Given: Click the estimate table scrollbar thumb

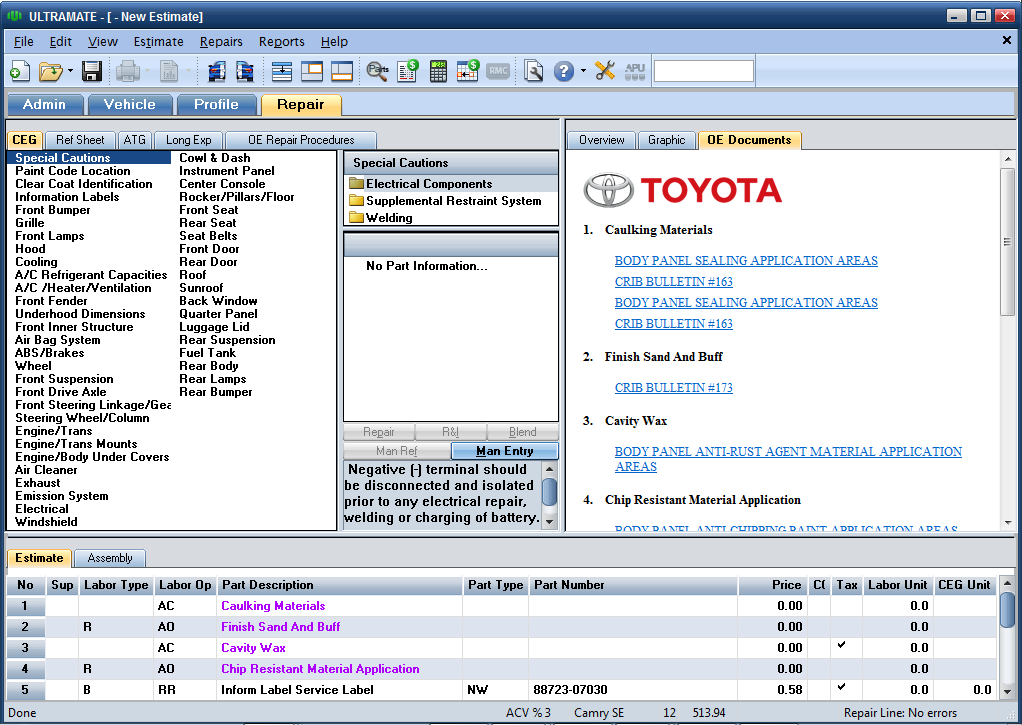Looking at the screenshot, I should tap(1008, 609).
